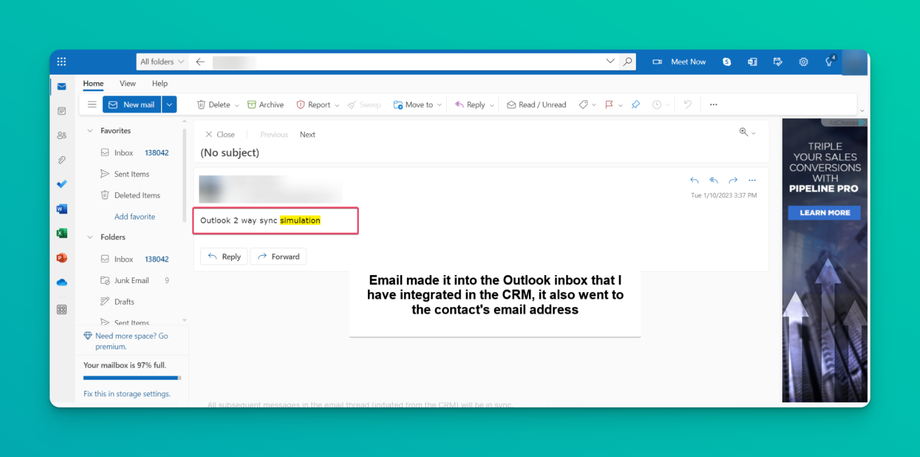Open zoom magnifier in reading pane
Image resolution: width=920 pixels, height=457 pixels.
click(743, 133)
